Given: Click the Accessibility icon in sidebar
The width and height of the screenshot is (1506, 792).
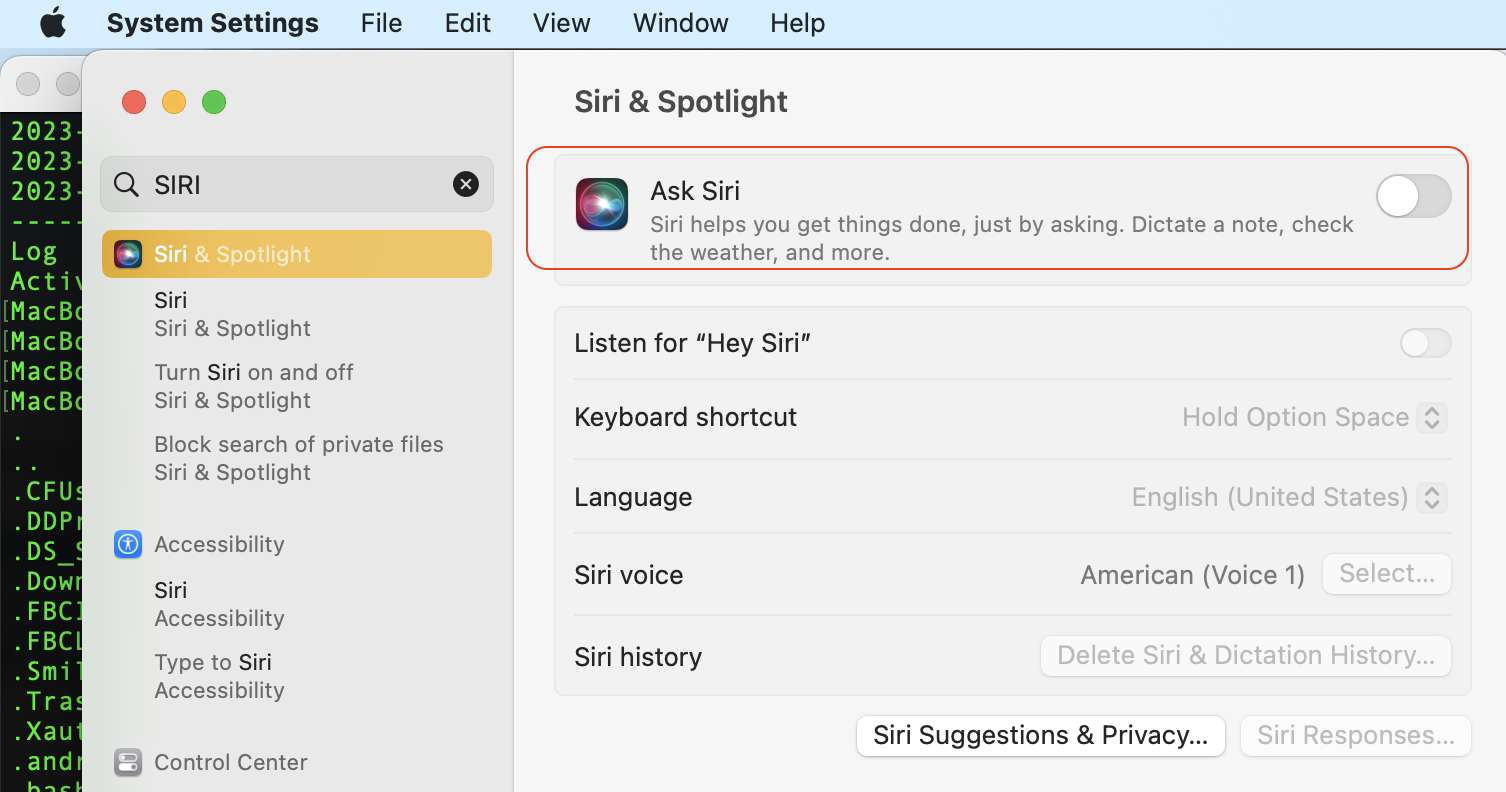Looking at the screenshot, I should 128,544.
